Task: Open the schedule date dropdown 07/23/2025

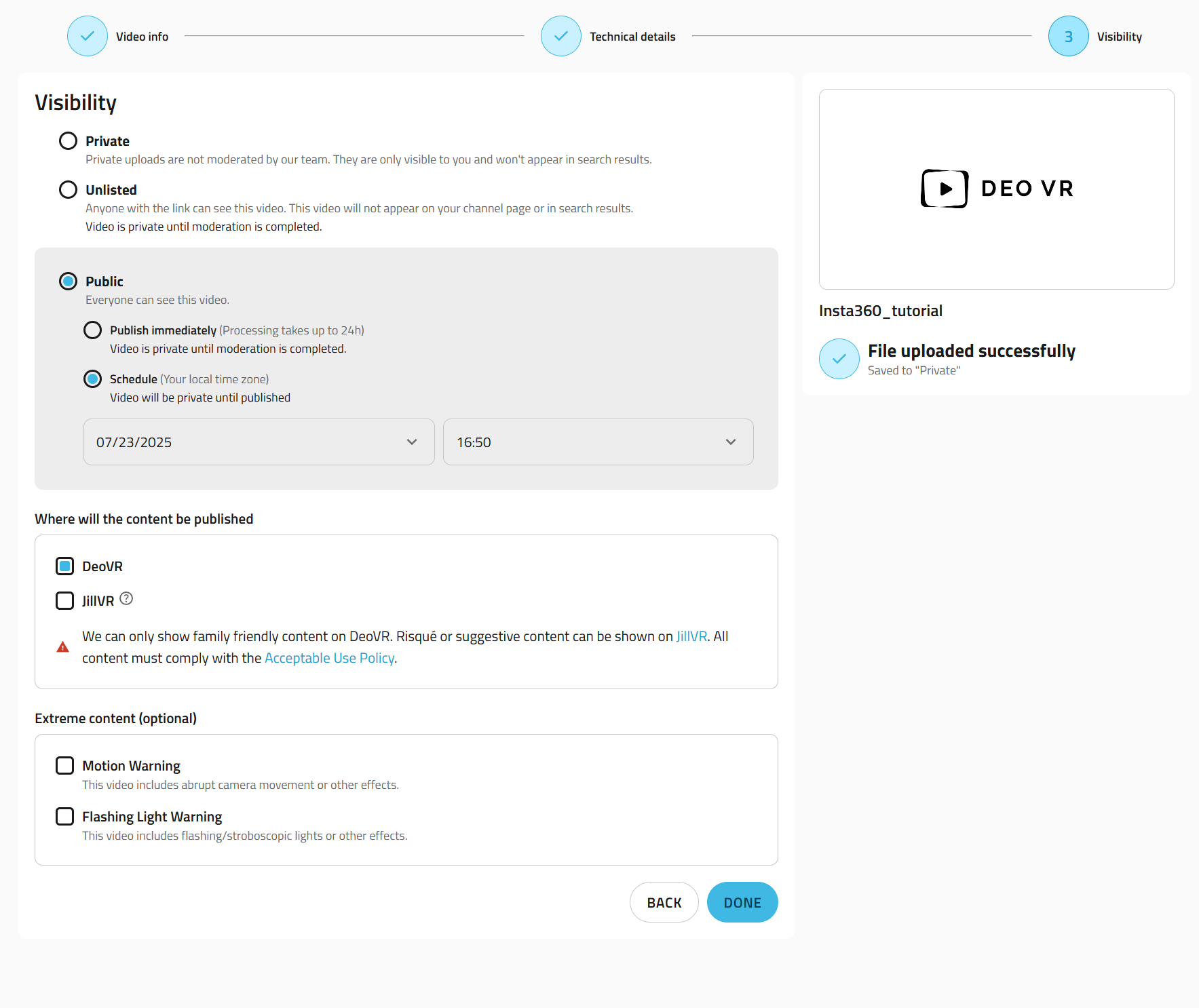Action: [259, 442]
